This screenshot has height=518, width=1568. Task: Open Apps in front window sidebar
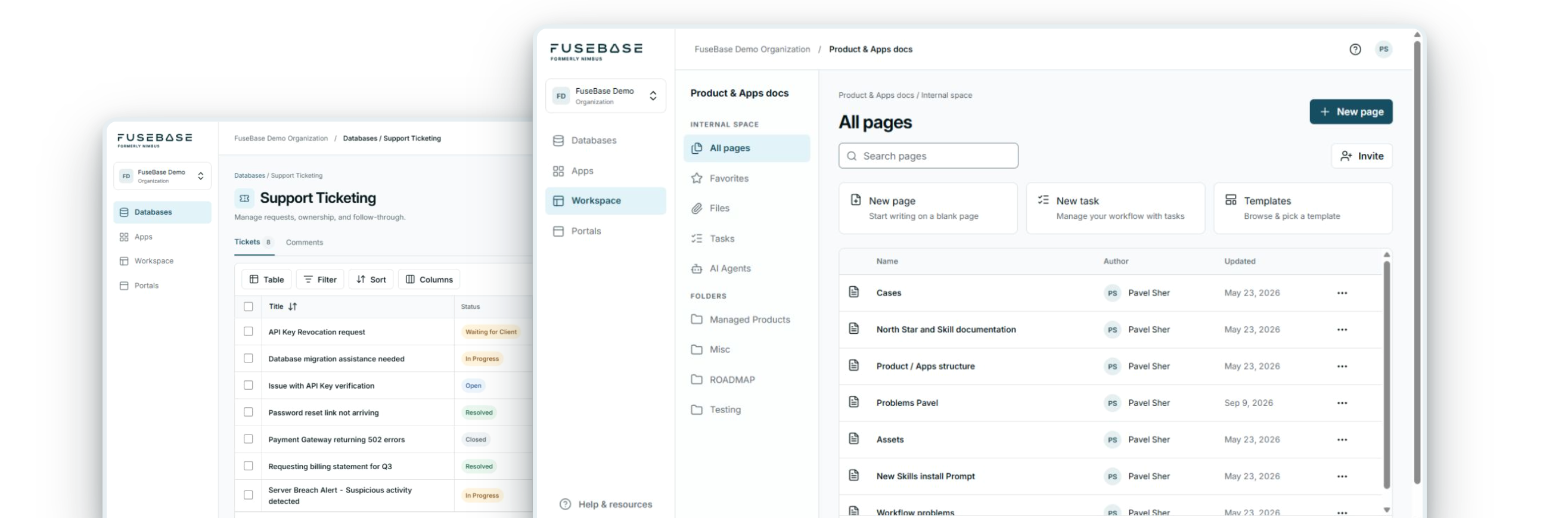606,171
